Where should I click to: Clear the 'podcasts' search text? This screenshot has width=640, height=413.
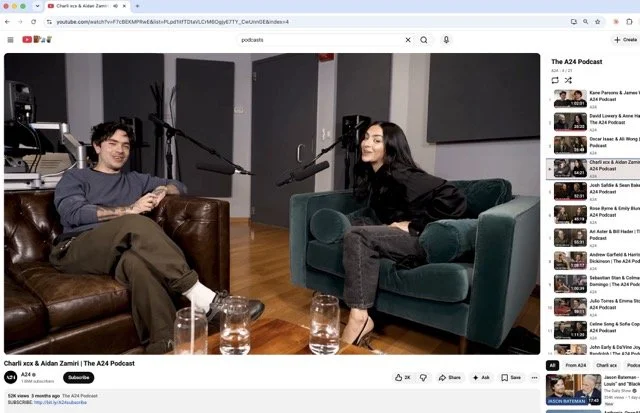point(408,40)
